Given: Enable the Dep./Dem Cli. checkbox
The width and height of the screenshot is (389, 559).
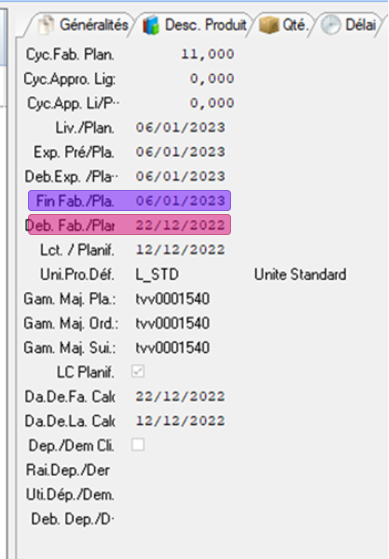Looking at the screenshot, I should [x=138, y=445].
